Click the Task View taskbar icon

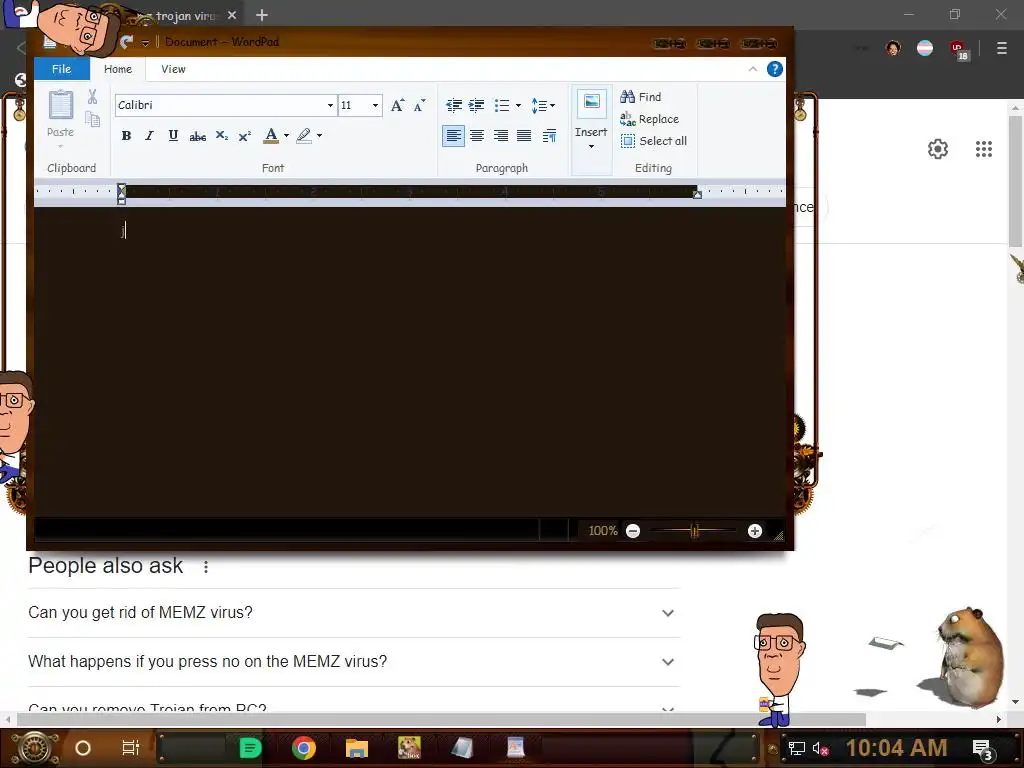[131, 748]
